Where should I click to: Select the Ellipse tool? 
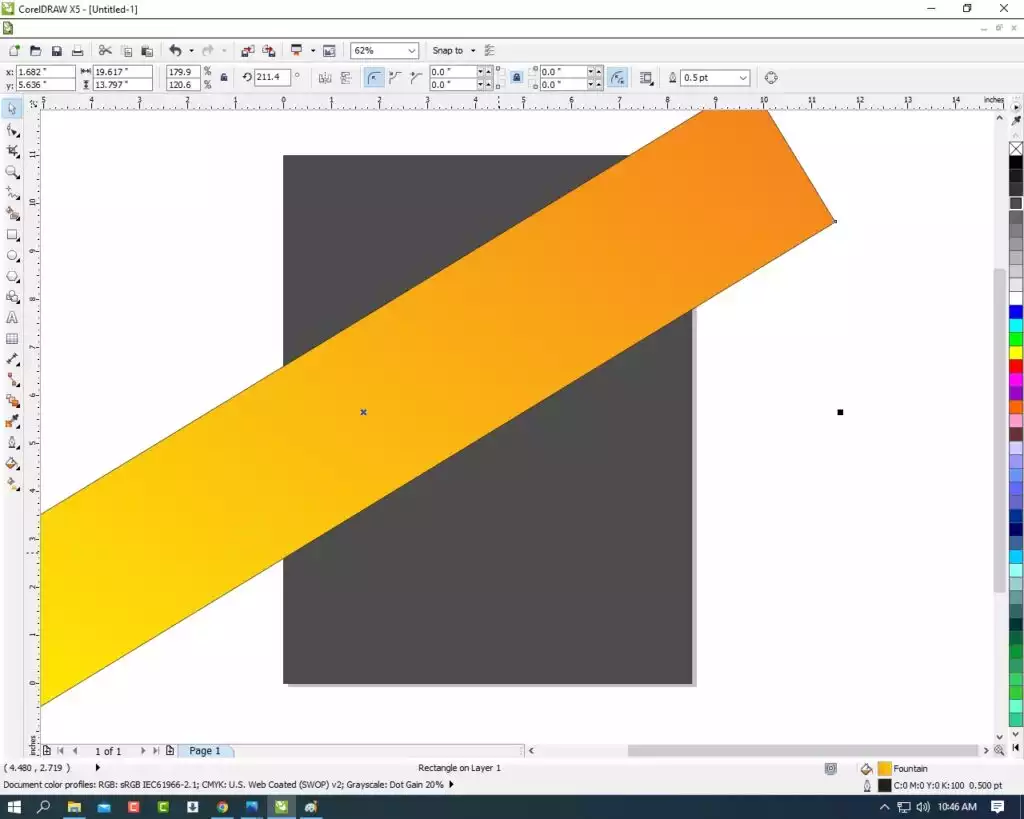tap(12, 255)
